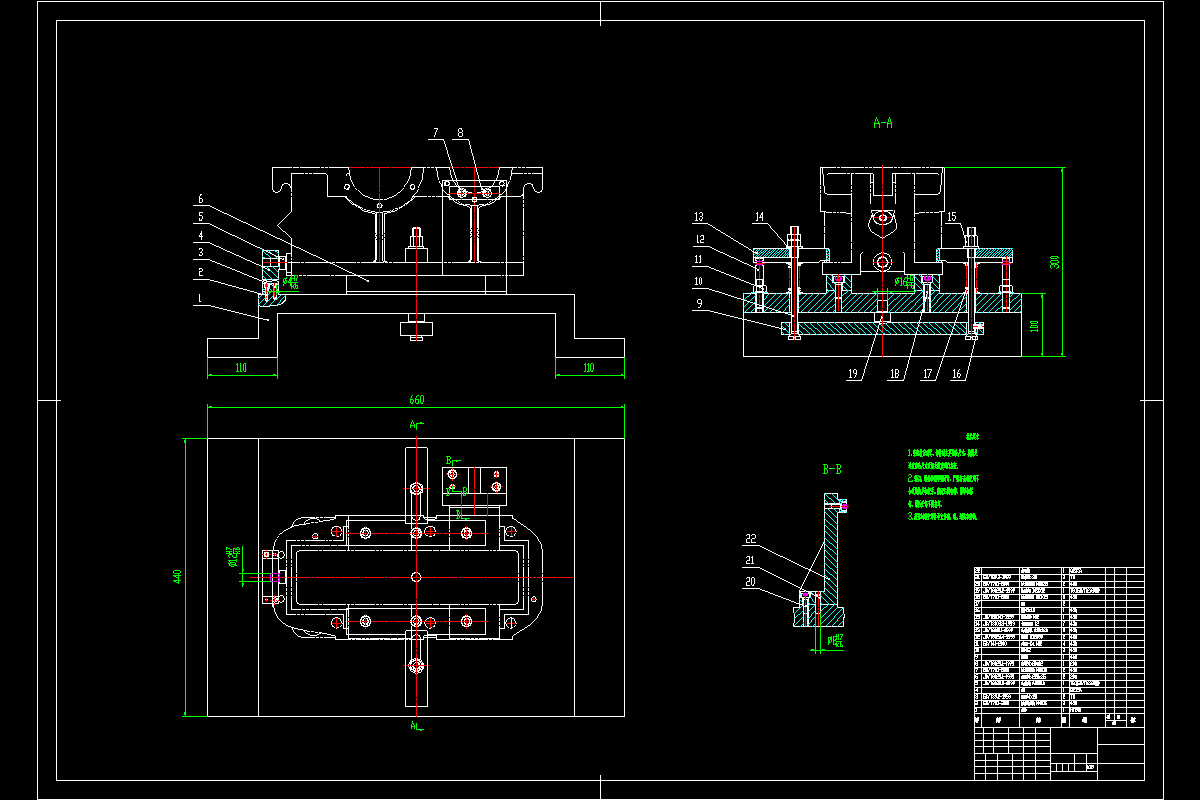Click part balloon number 3

click(200, 253)
